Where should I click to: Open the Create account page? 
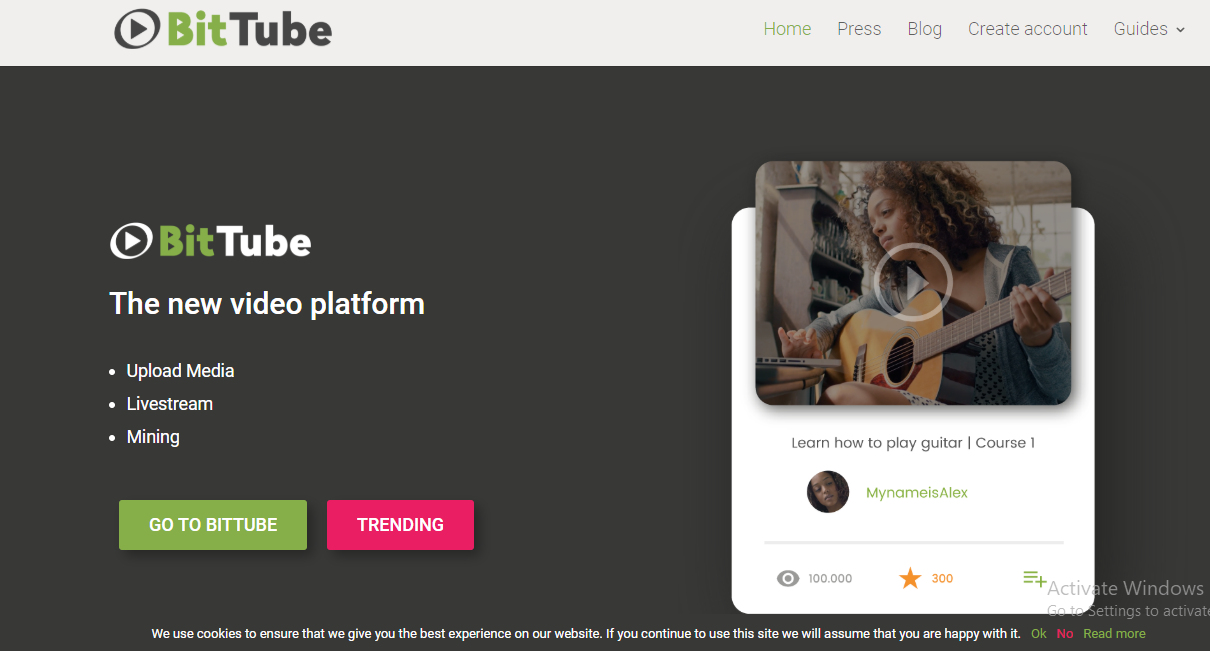click(1027, 29)
